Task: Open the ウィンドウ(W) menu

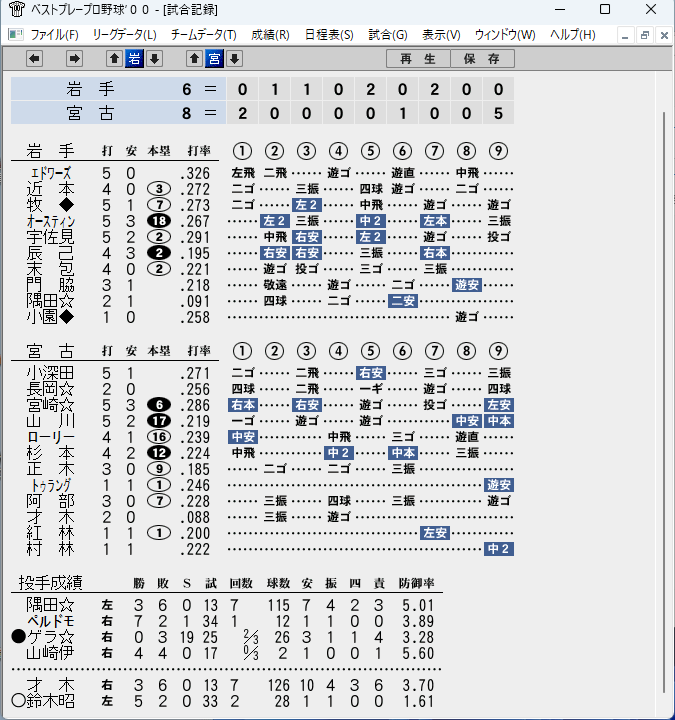Action: coord(505,35)
